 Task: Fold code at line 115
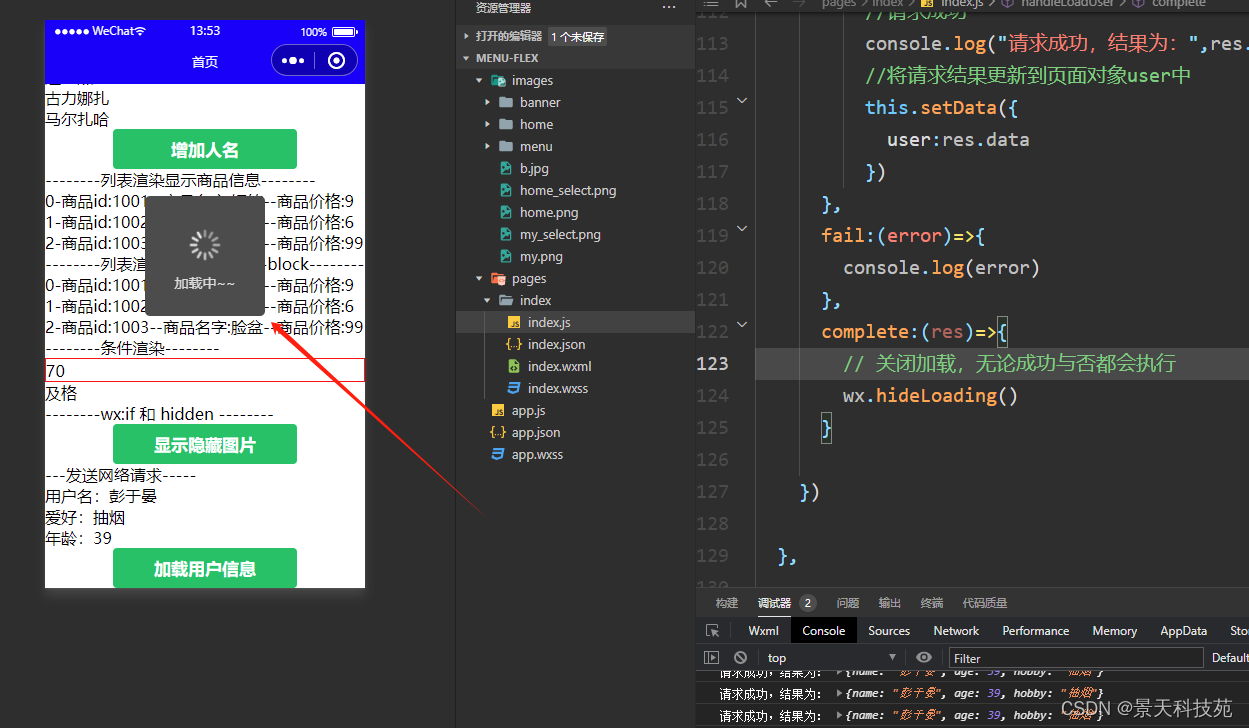pos(741,100)
